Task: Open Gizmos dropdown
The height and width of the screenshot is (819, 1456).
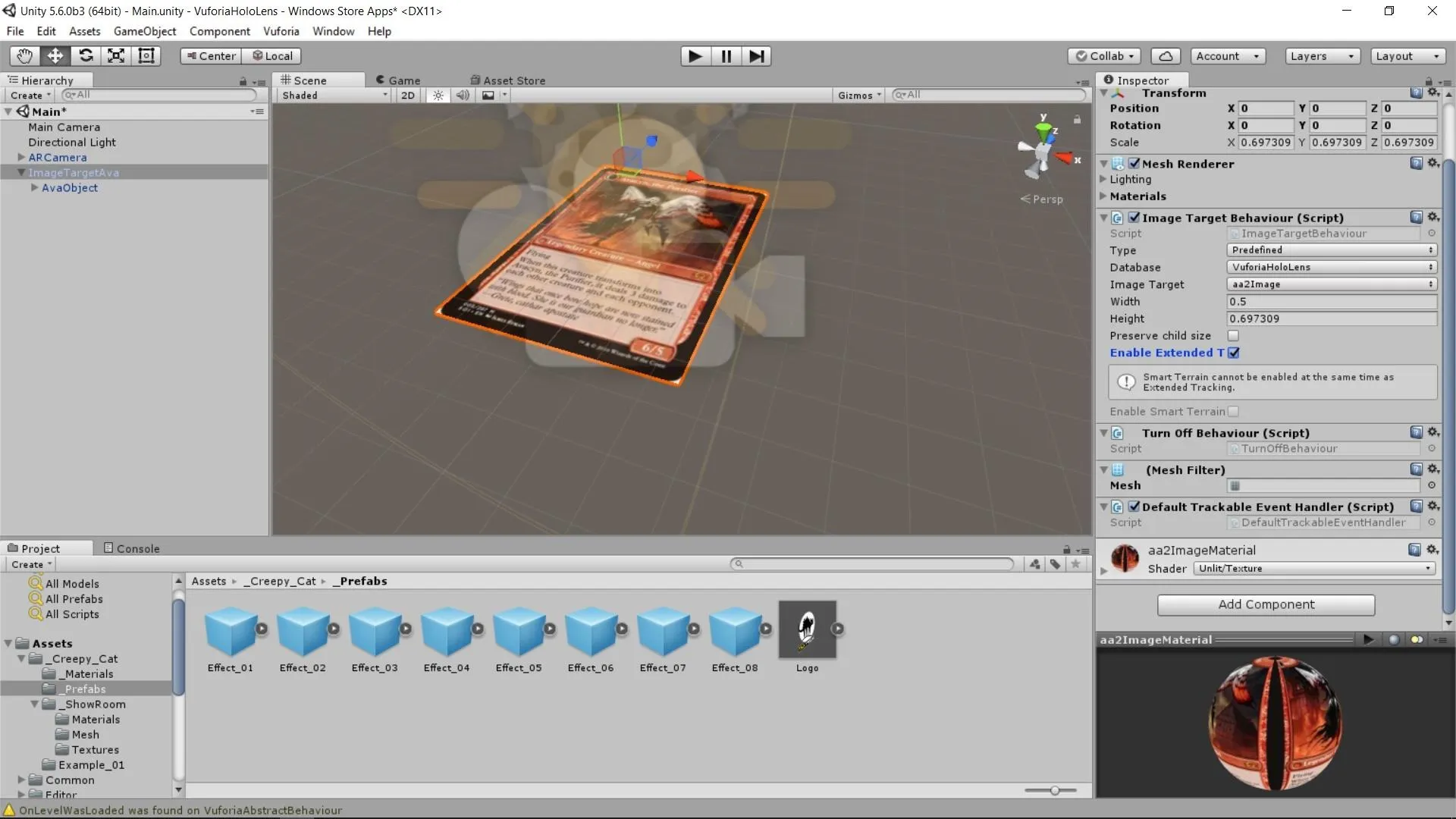Action: coord(859,95)
